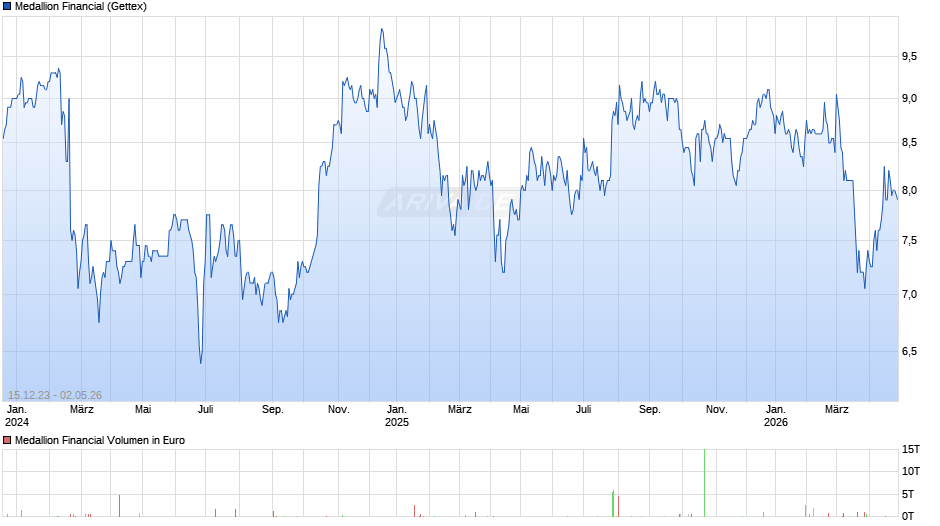Click the 15T volume axis label
Screen dimensions: 940x526
pyautogui.click(x=911, y=449)
